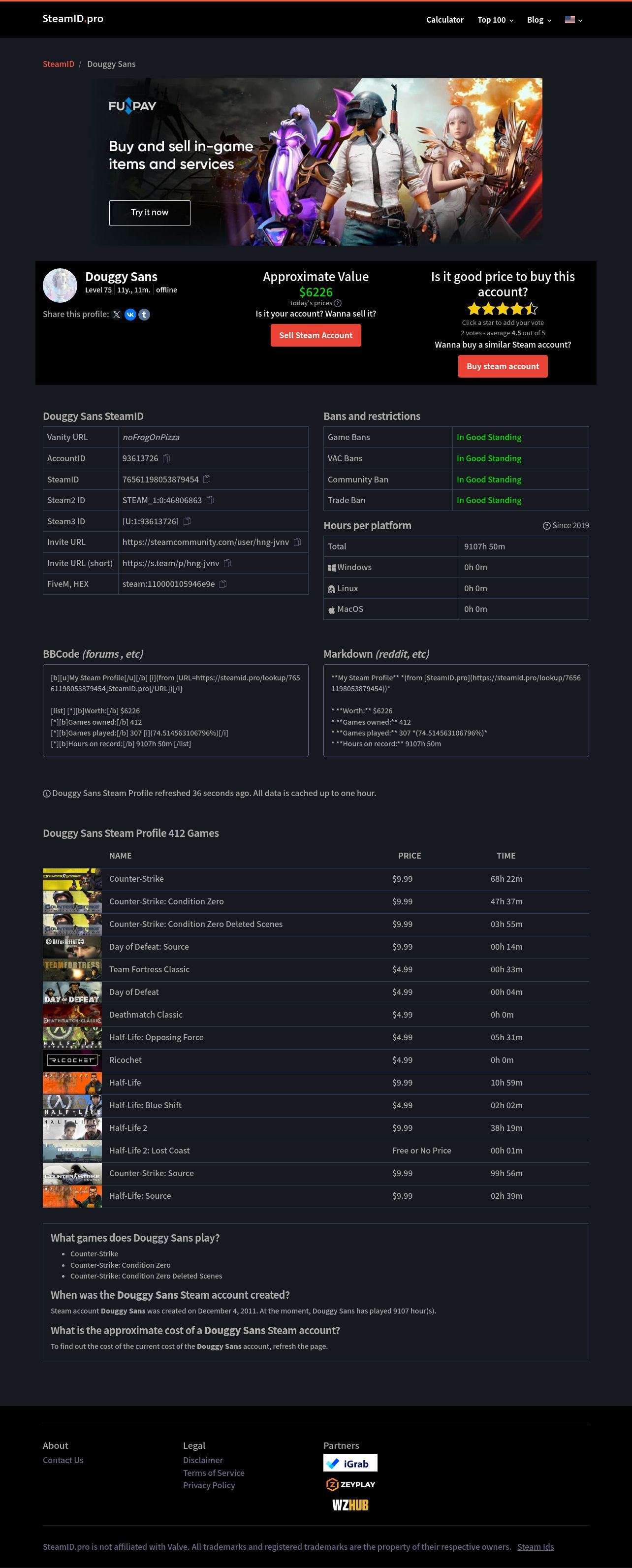The width and height of the screenshot is (632, 1568).
Task: Copy the Steam2 ID value
Action: pos(210,500)
